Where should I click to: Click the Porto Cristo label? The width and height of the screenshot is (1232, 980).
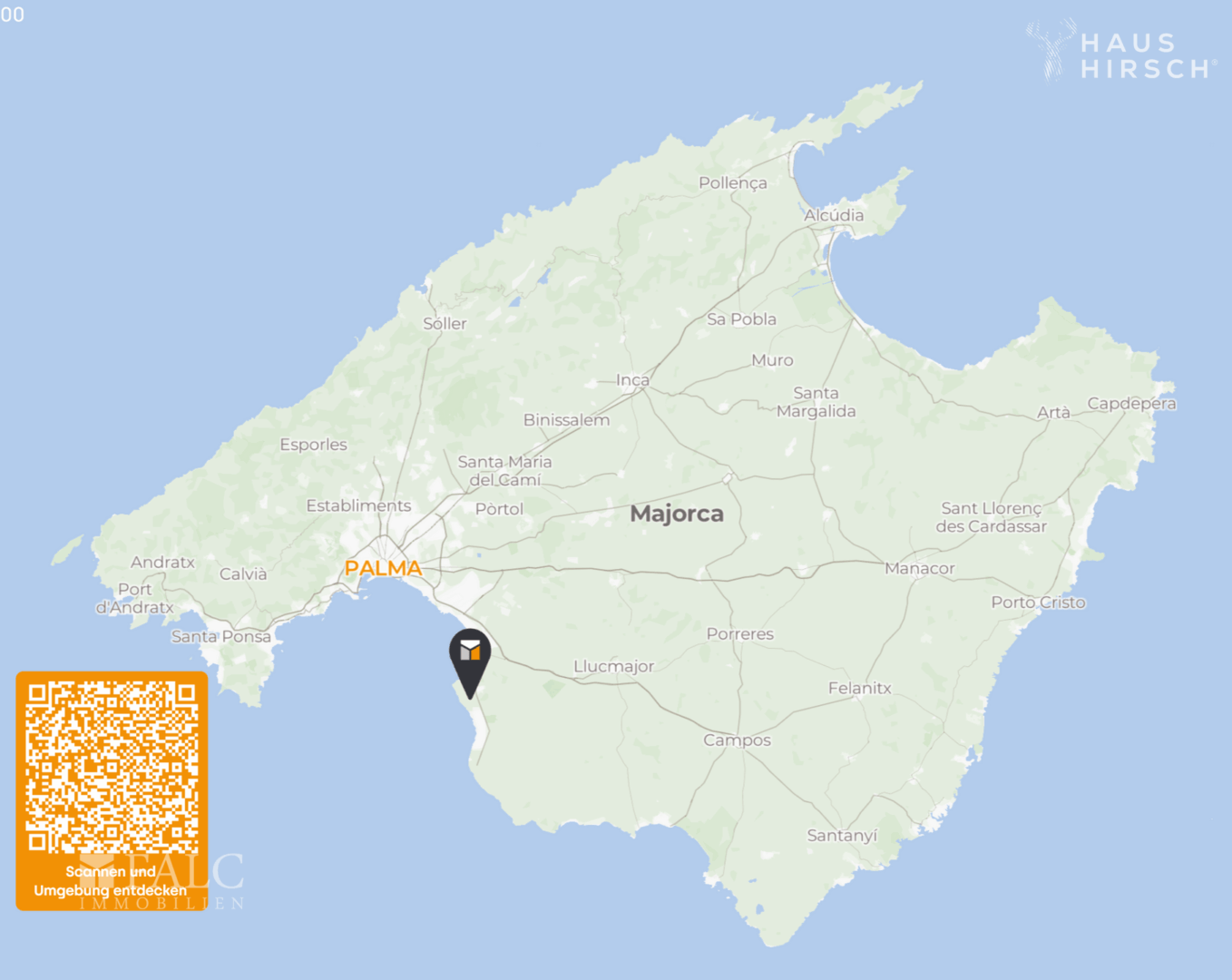[x=1038, y=603]
